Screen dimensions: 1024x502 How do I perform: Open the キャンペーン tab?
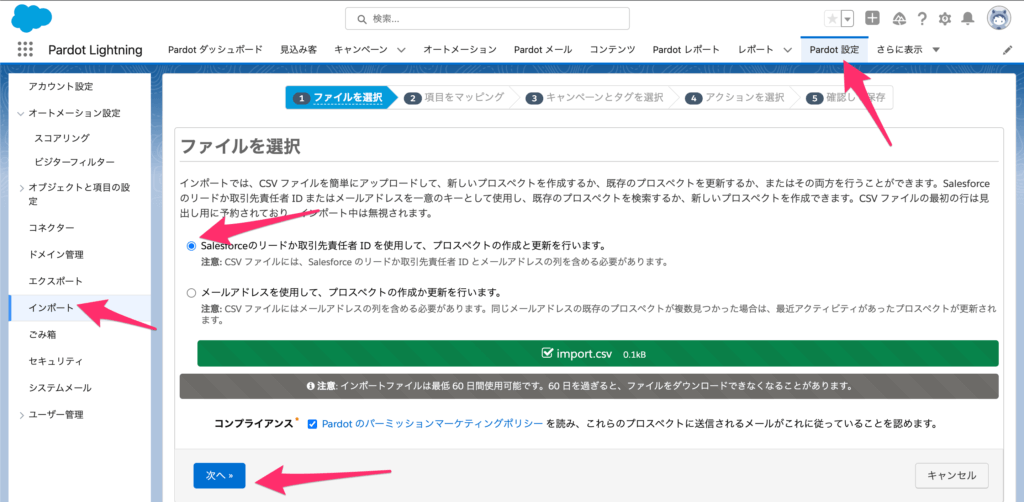click(x=361, y=50)
